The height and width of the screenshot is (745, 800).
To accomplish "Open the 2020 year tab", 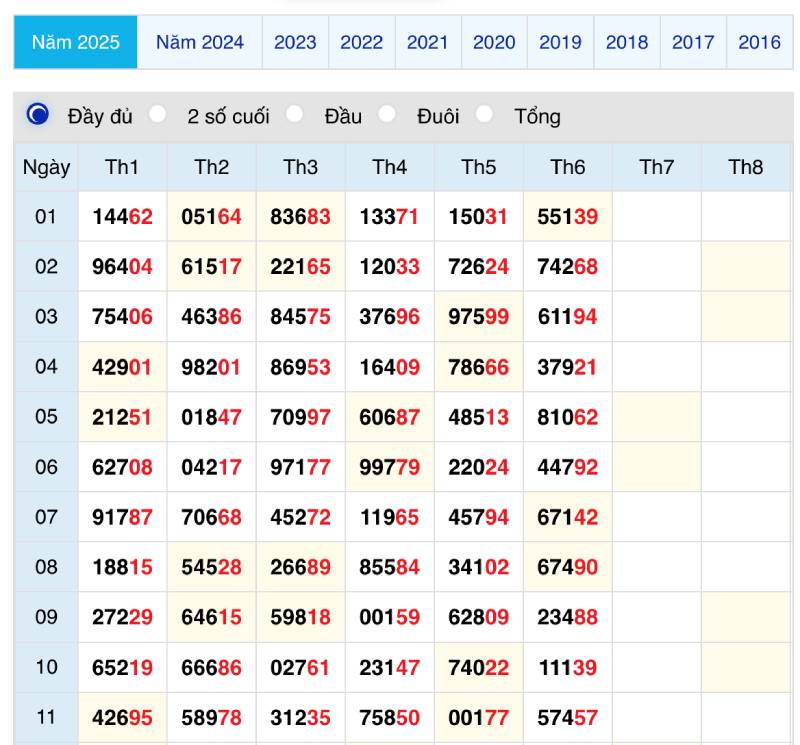I will pyautogui.click(x=494, y=42).
